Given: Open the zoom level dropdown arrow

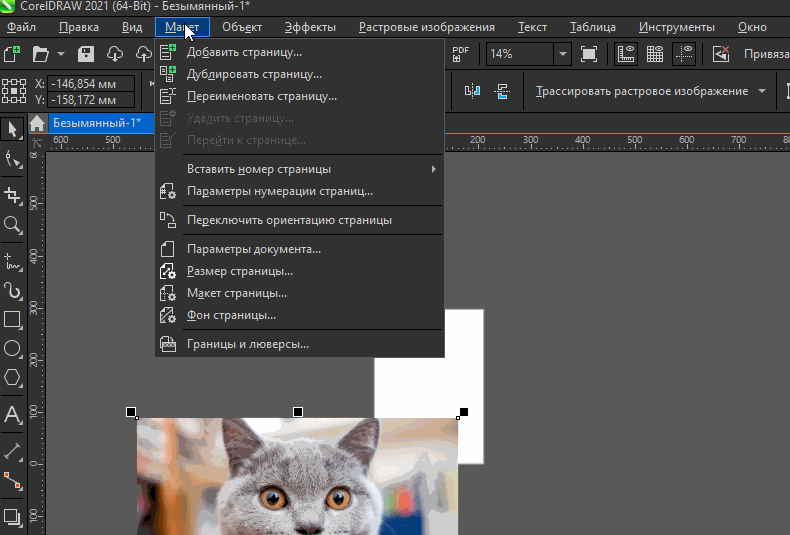Looking at the screenshot, I should coord(563,53).
